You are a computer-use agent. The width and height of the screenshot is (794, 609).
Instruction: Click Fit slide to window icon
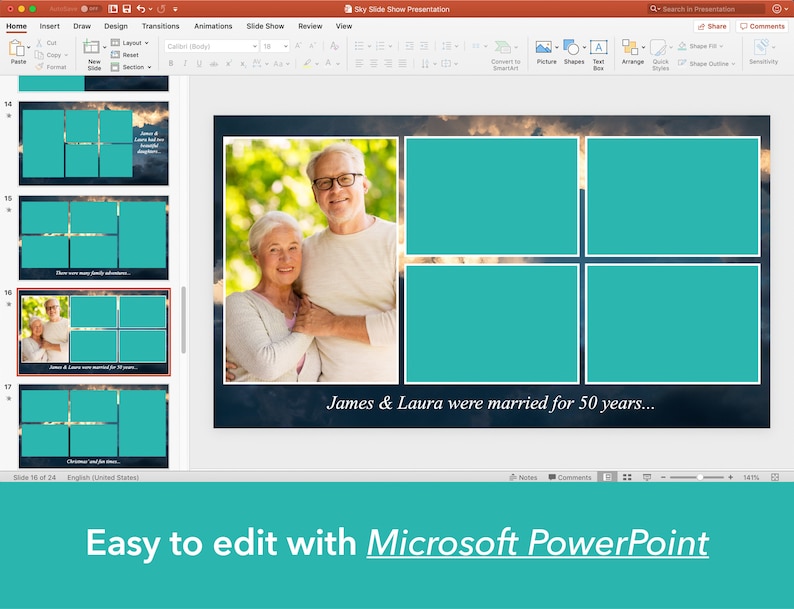[x=775, y=477]
